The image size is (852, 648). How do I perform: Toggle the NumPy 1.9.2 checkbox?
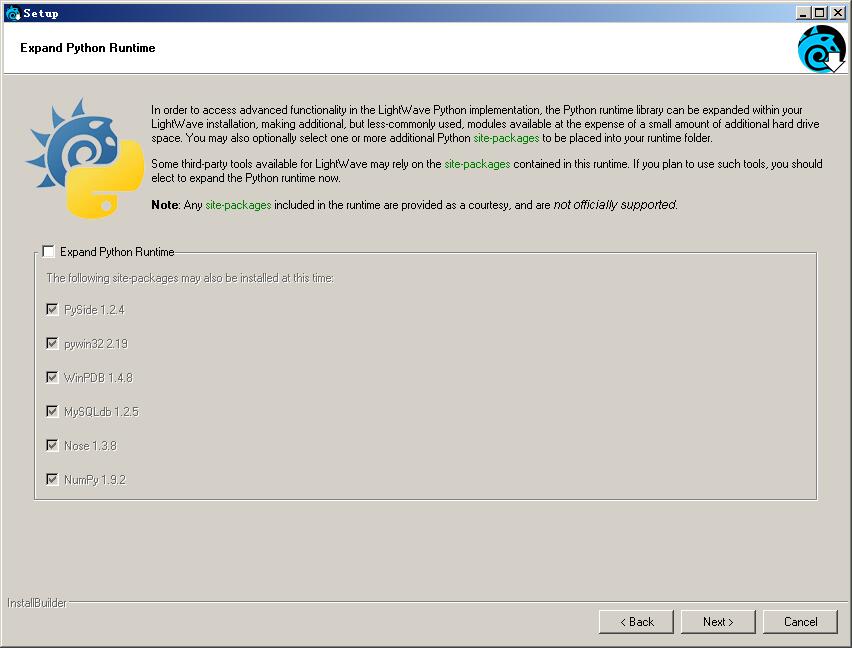pos(52,479)
